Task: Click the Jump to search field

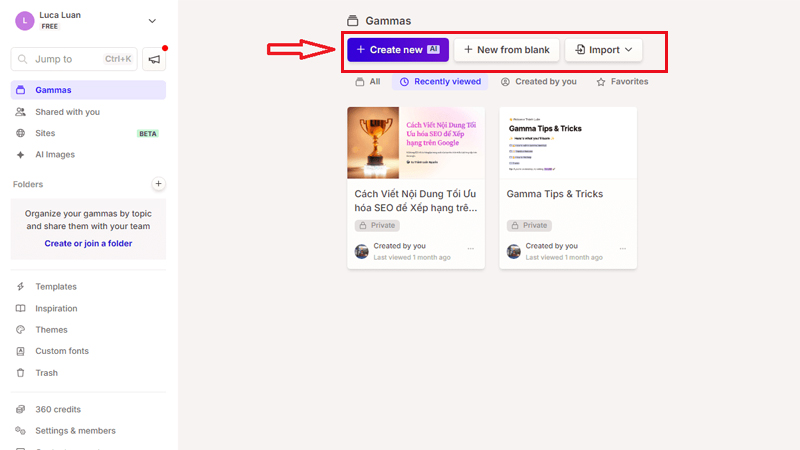Action: tap(74, 59)
